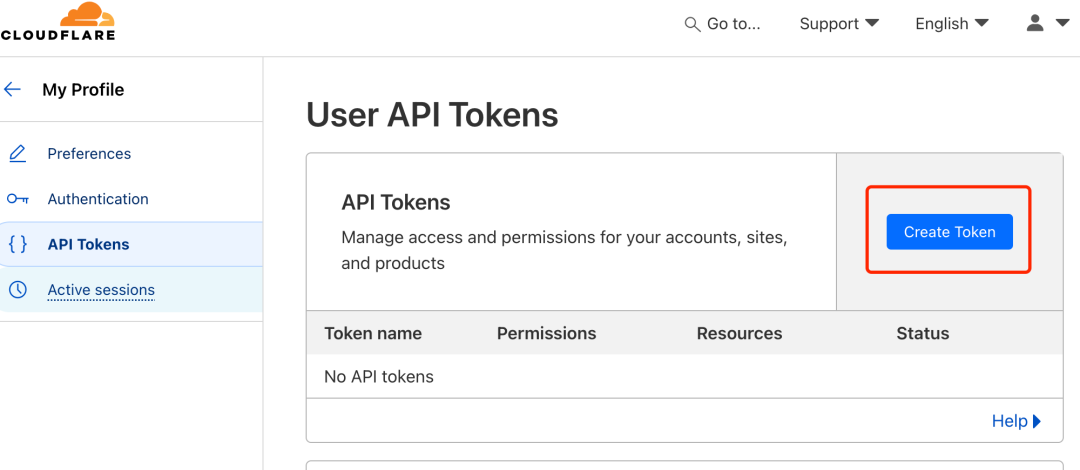Open Active sessions in the sidebar
Screen dimensions: 1080x470
(101, 290)
